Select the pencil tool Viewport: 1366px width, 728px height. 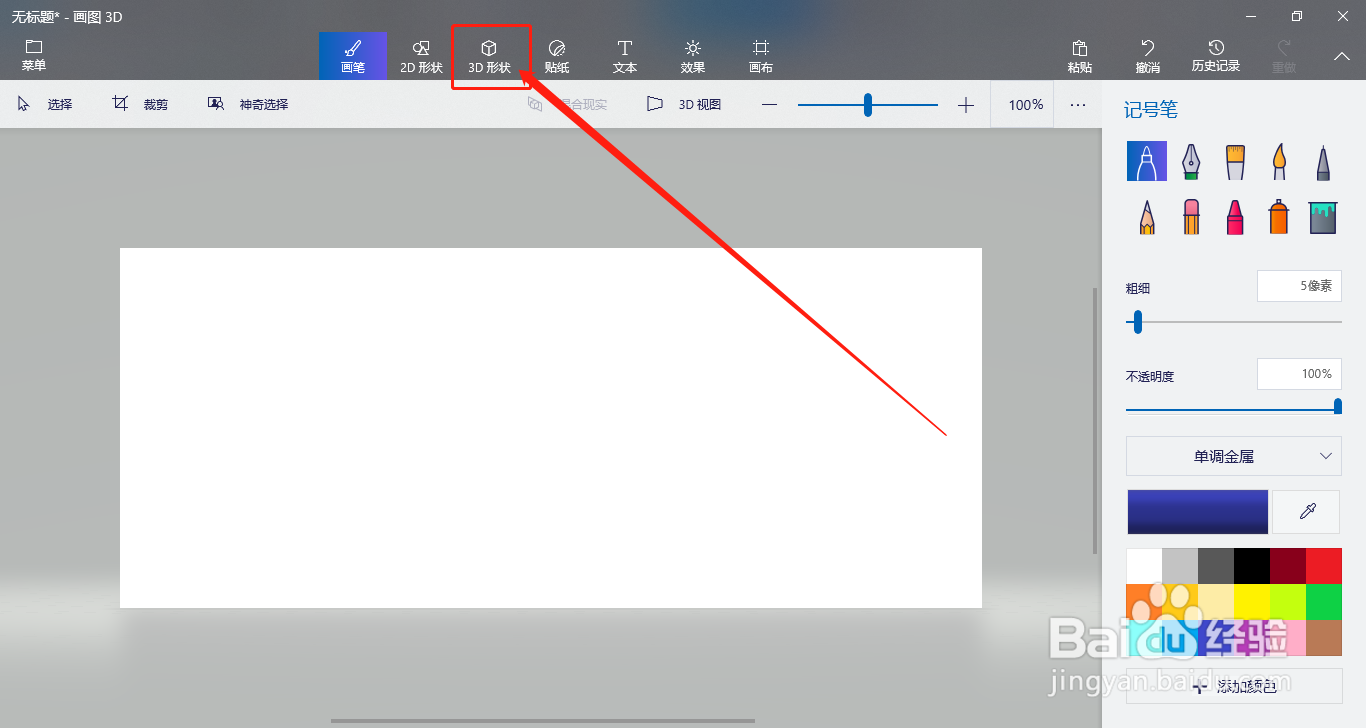pos(1147,216)
